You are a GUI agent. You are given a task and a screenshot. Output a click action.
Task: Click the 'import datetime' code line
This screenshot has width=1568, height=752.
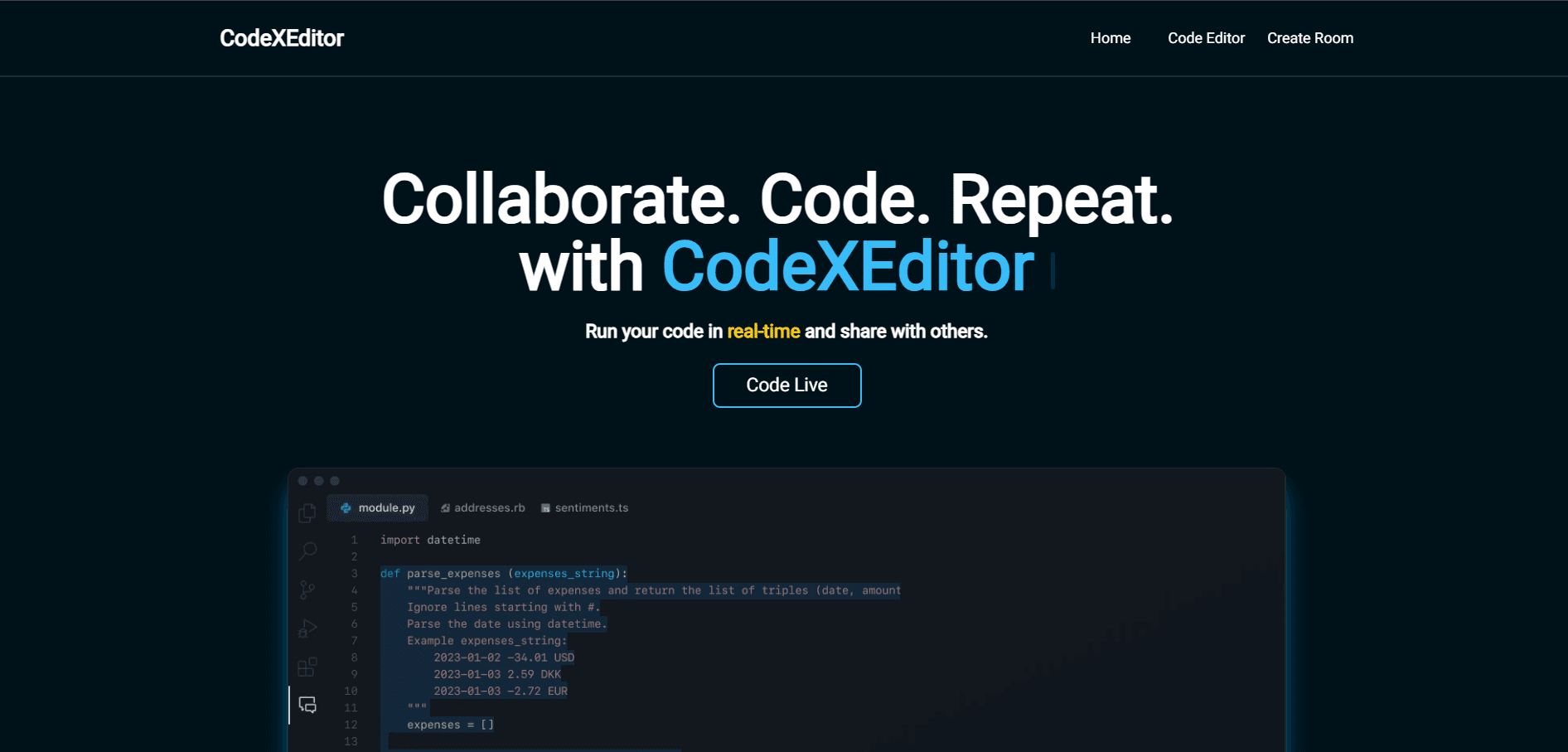pos(430,540)
